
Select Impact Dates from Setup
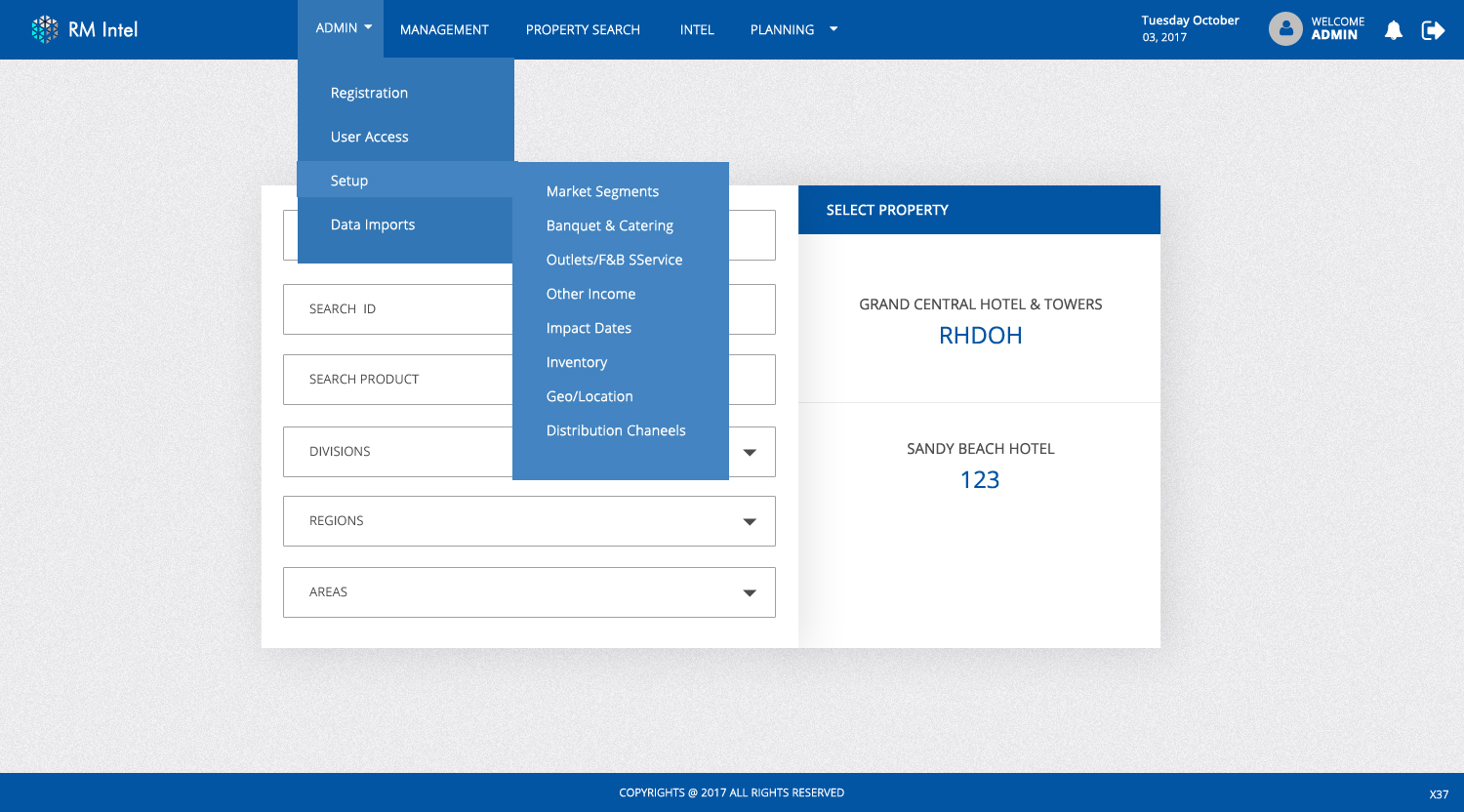589,328
